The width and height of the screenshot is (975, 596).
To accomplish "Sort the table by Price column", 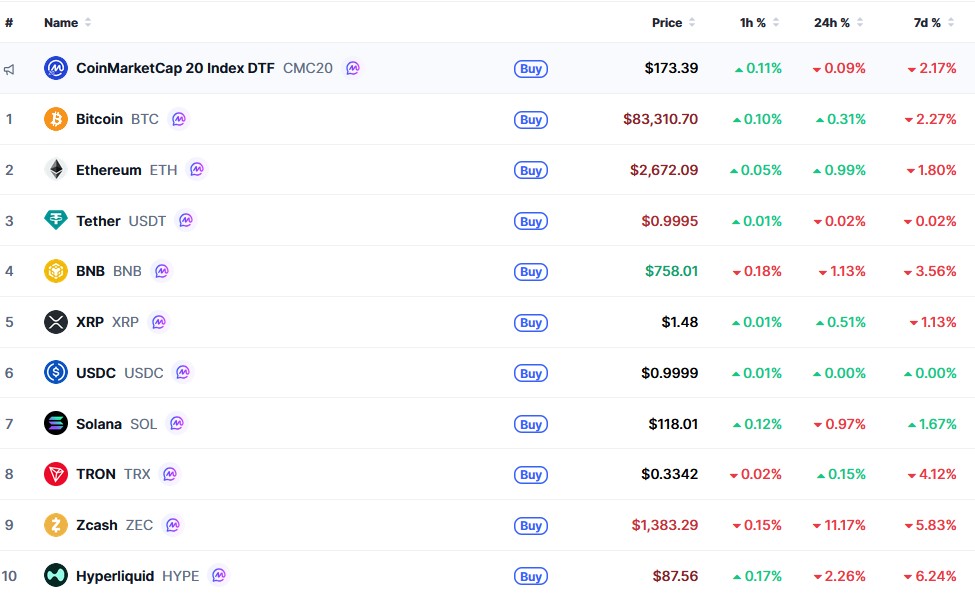I will coord(673,22).
